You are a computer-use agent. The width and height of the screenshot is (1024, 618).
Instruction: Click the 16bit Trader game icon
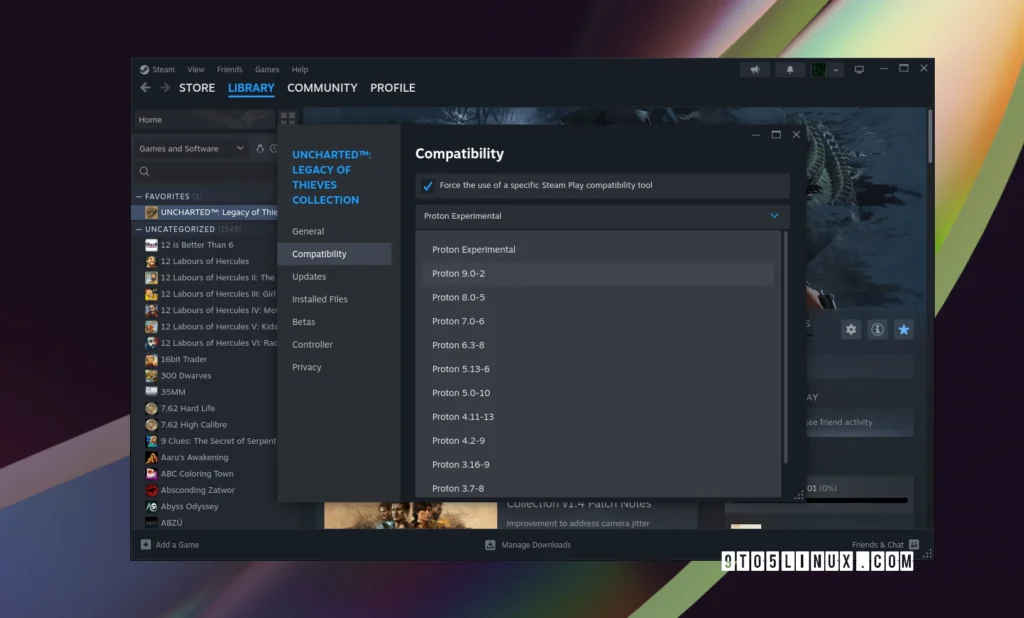[x=152, y=359]
